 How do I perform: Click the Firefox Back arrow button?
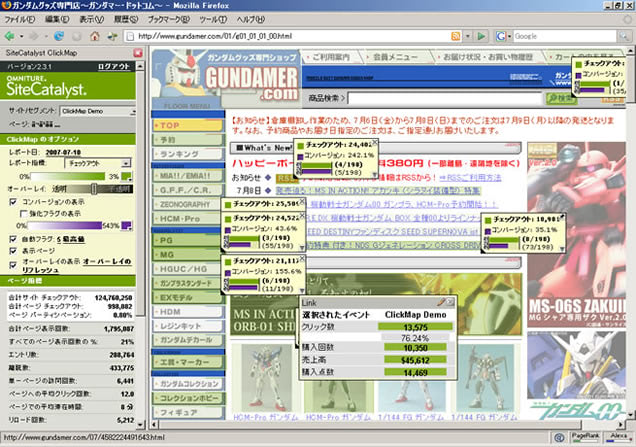pos(10,36)
